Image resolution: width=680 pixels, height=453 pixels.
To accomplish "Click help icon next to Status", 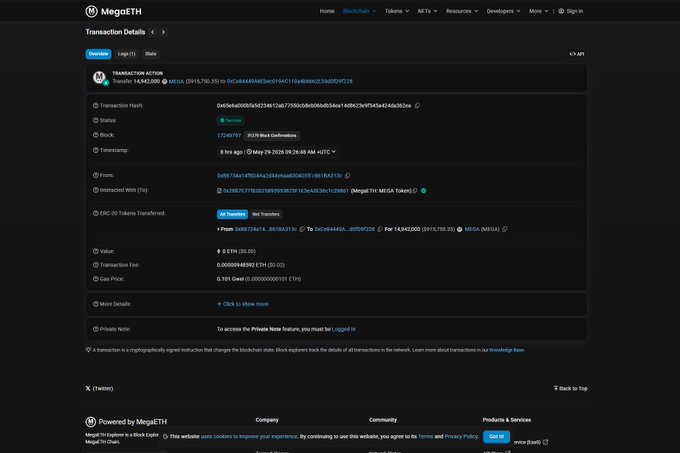I will click(95, 120).
